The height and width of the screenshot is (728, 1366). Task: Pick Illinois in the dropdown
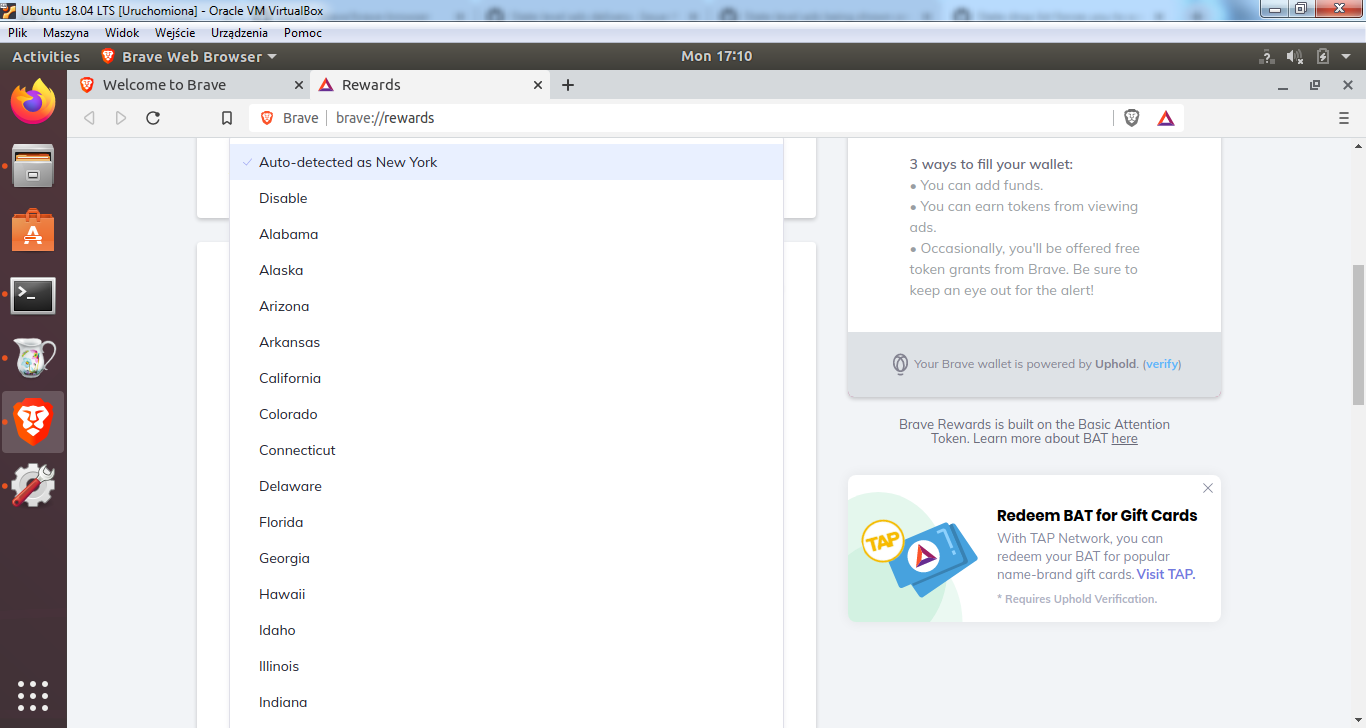pyautogui.click(x=506, y=666)
